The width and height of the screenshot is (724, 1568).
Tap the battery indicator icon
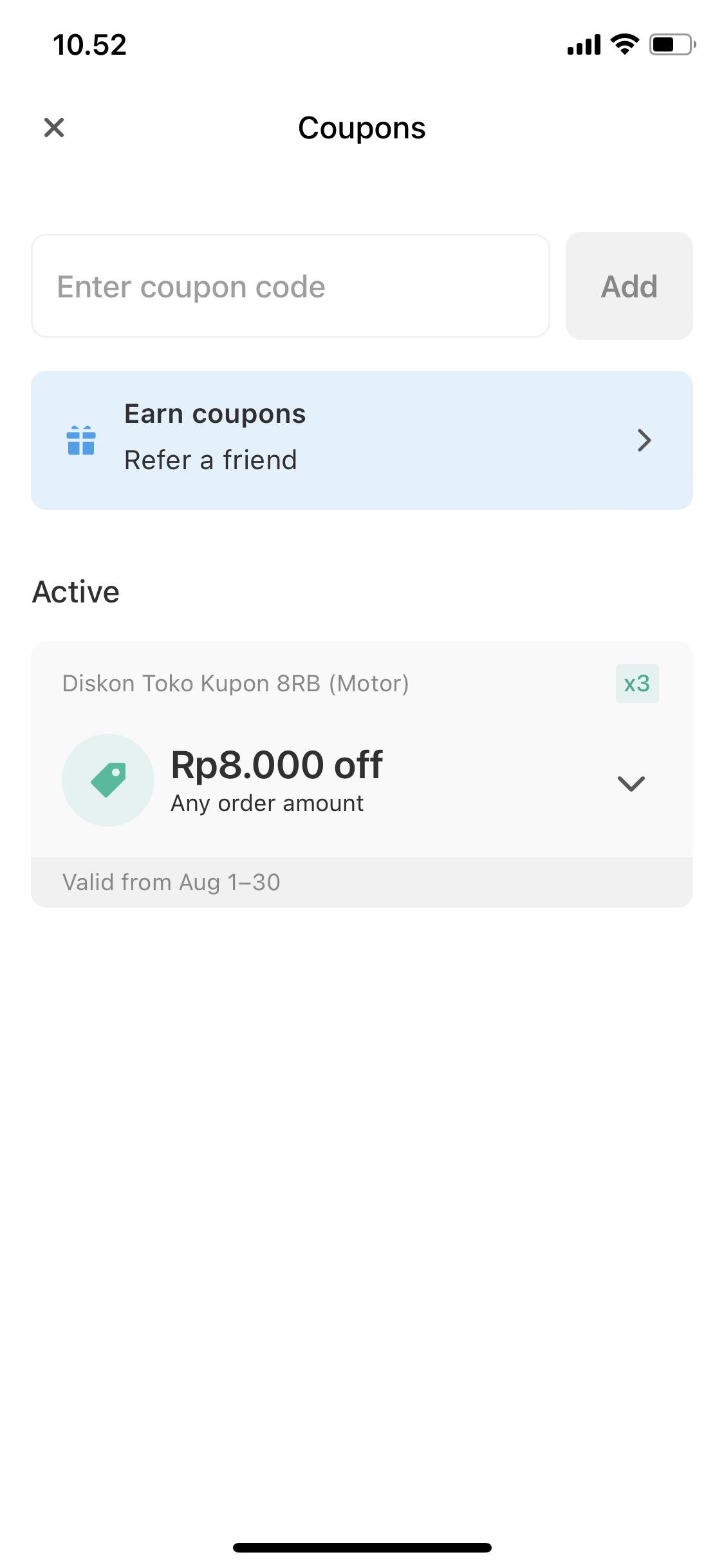tap(673, 44)
